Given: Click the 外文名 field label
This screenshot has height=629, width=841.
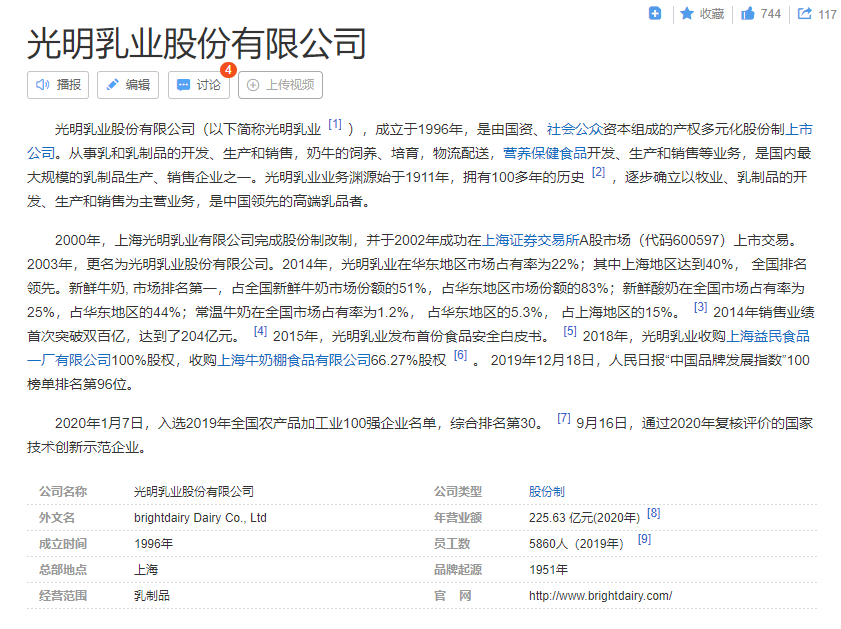Looking at the screenshot, I should coord(57,518).
